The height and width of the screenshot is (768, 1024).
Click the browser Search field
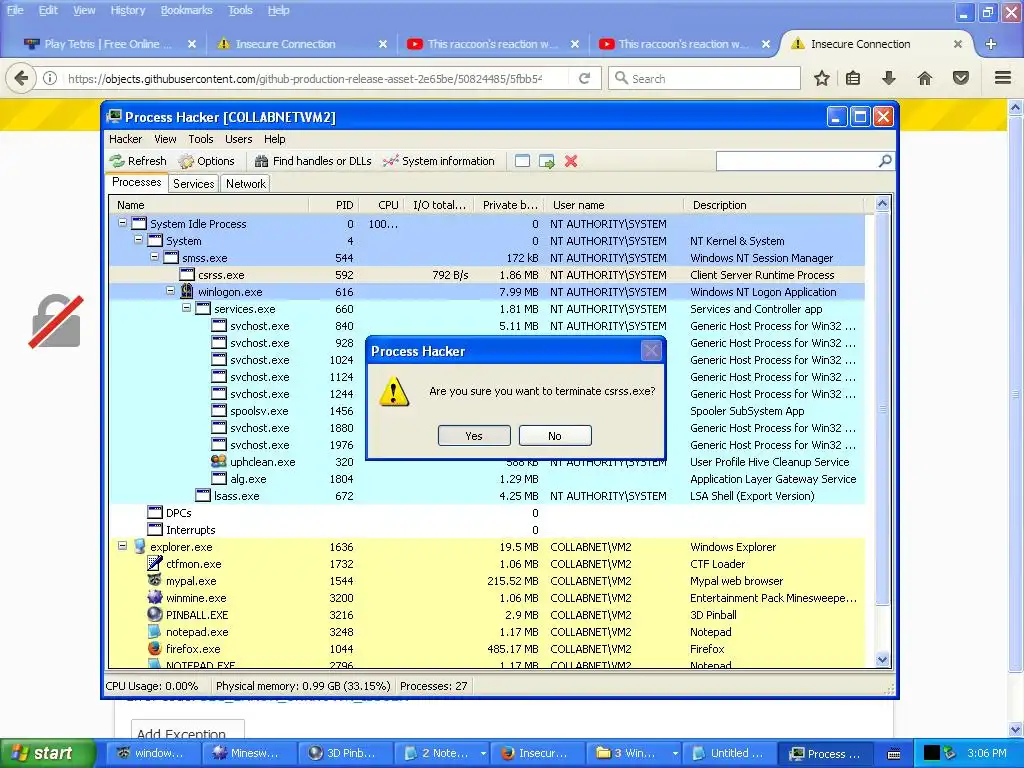point(705,78)
